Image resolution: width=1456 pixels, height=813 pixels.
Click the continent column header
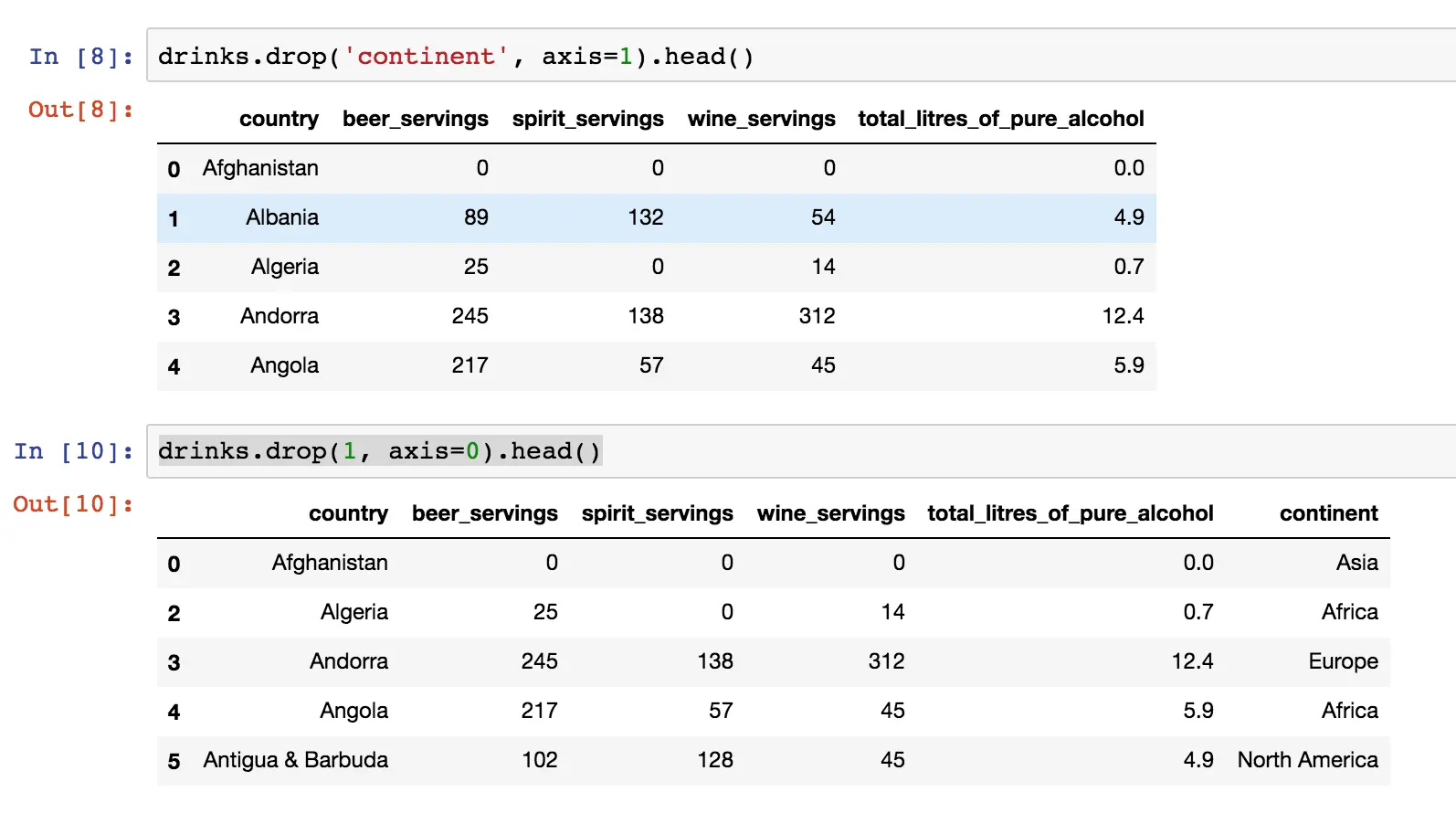pyautogui.click(x=1328, y=513)
